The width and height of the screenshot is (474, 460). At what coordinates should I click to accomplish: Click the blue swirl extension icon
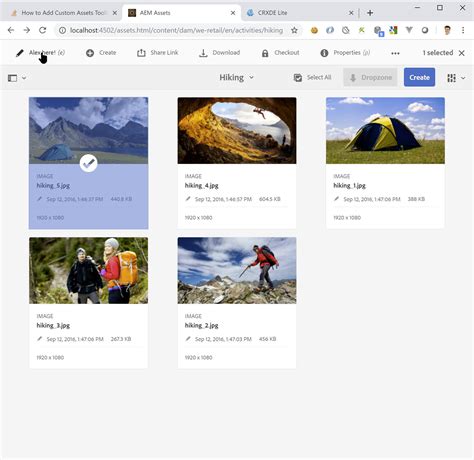(x=330, y=30)
